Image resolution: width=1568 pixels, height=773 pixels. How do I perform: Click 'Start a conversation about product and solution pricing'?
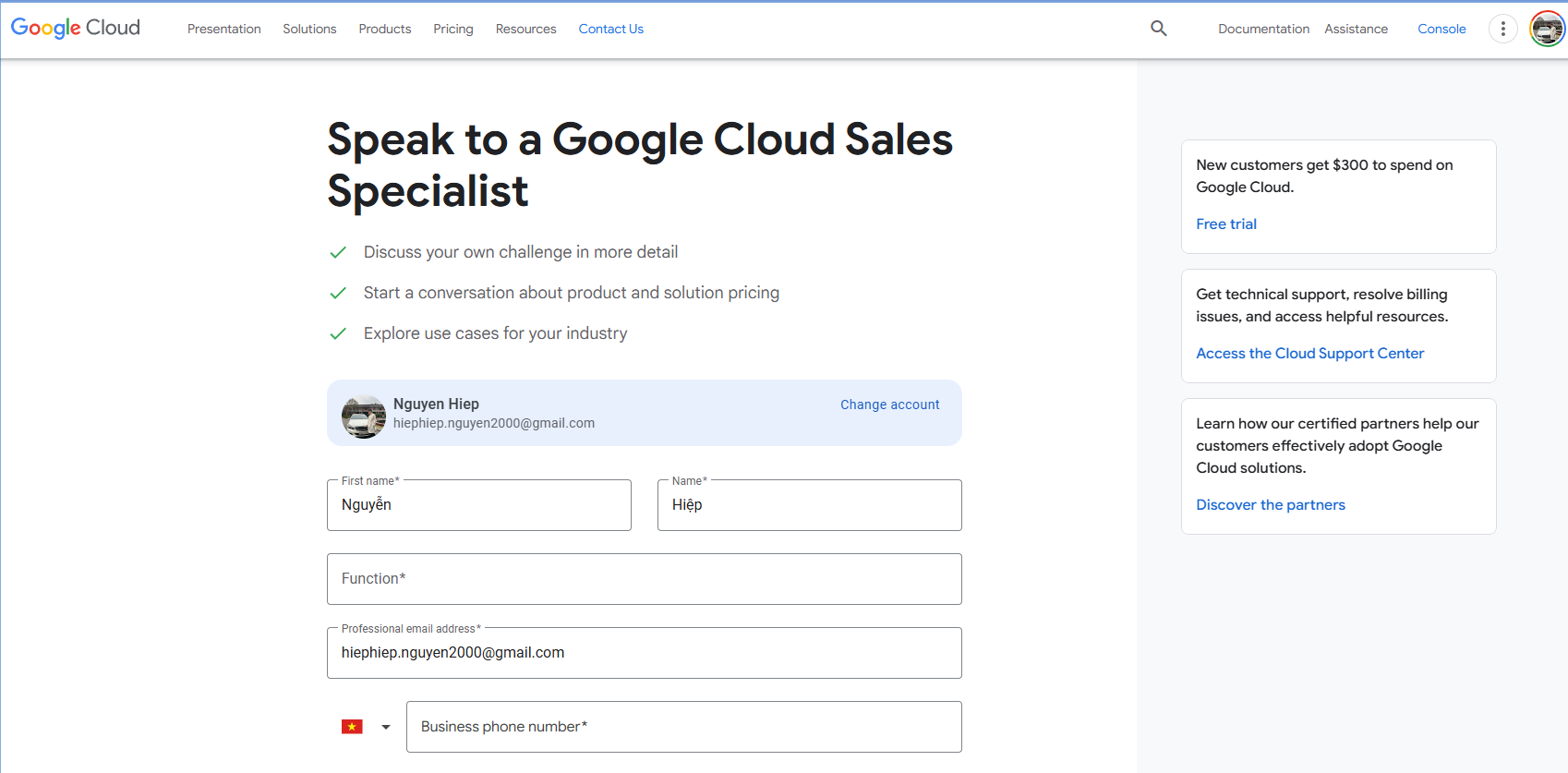click(572, 293)
